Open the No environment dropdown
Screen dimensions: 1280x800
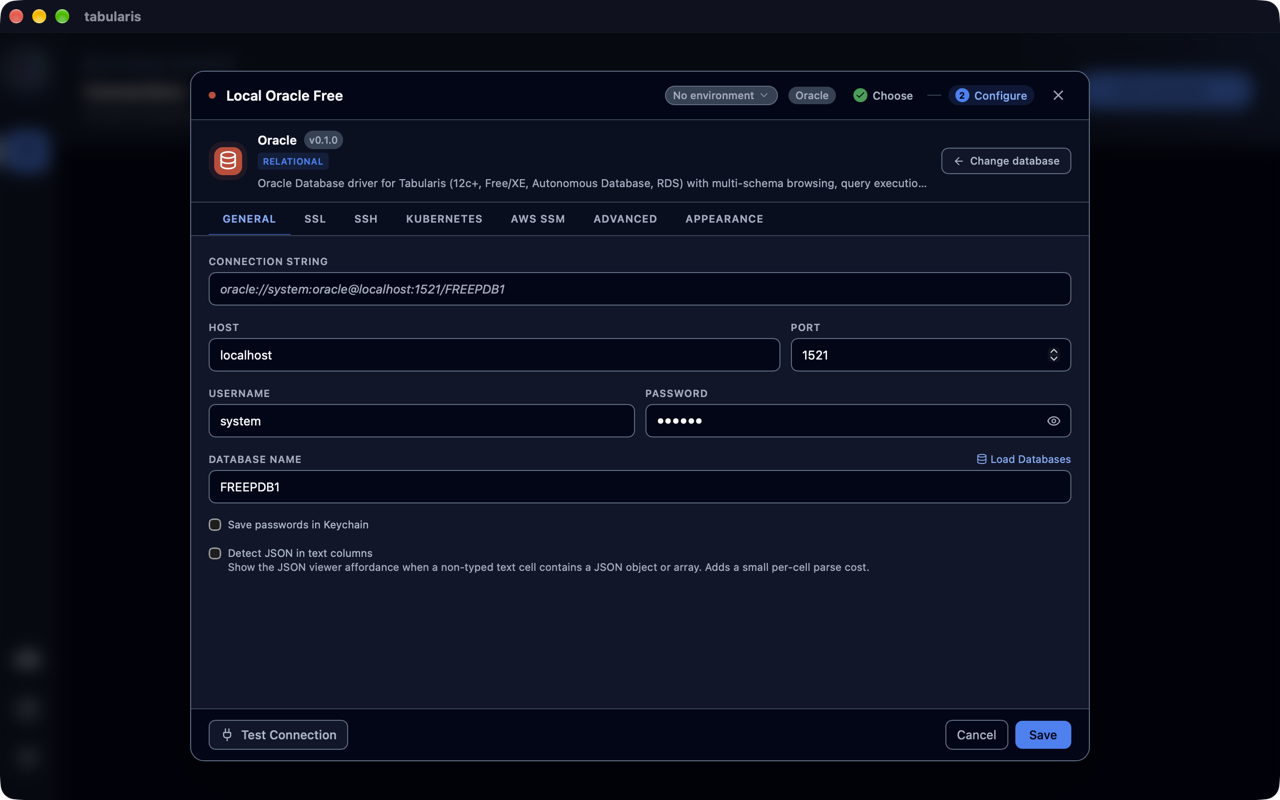pyautogui.click(x=721, y=96)
